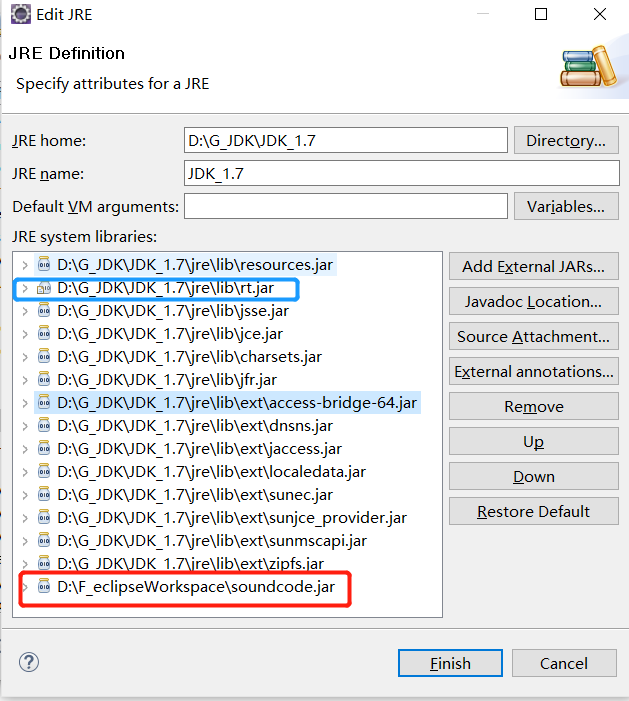Expand the access-bridge-64.jar tree node

(x=25, y=403)
